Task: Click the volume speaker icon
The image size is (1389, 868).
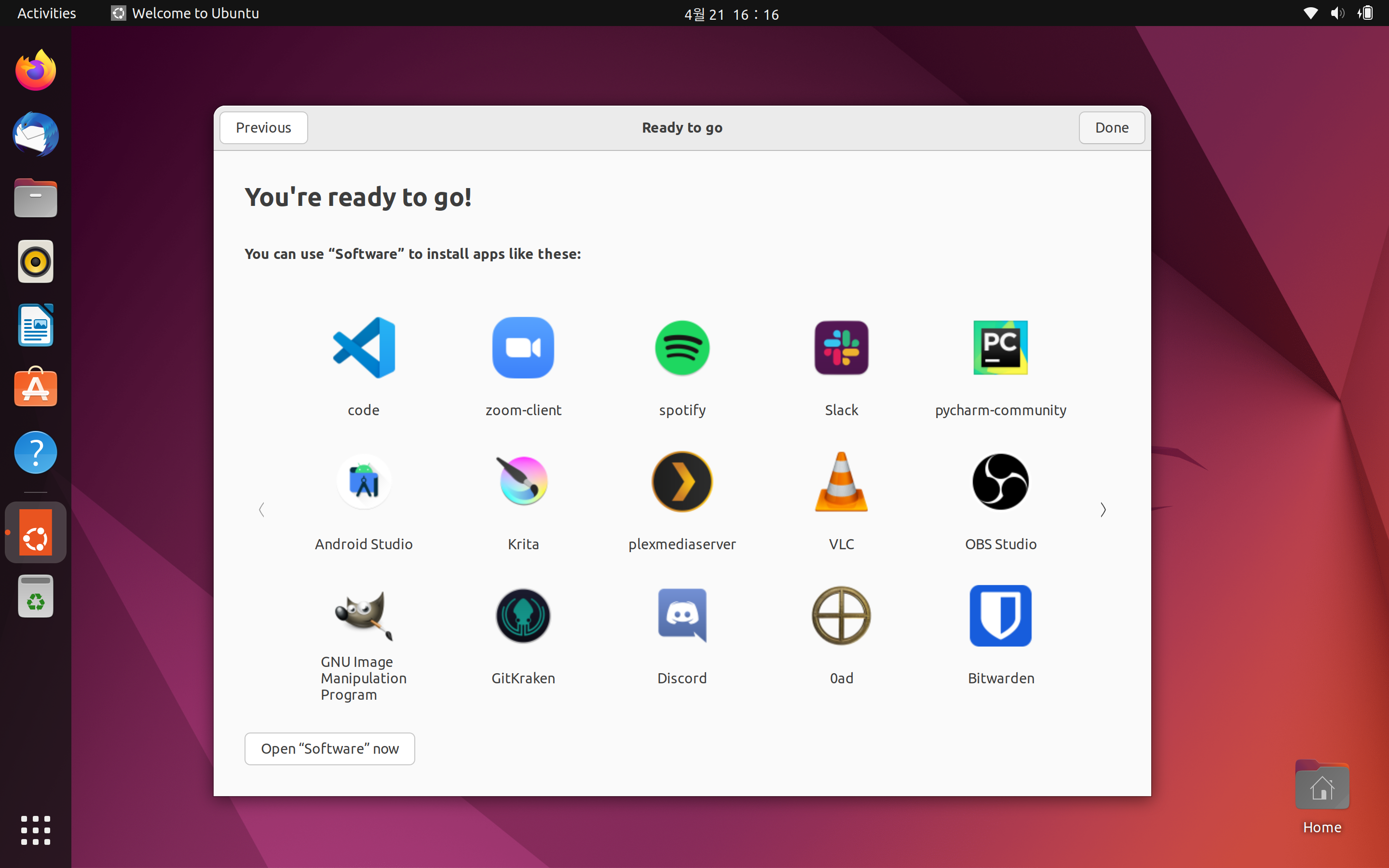Action: (x=1337, y=13)
